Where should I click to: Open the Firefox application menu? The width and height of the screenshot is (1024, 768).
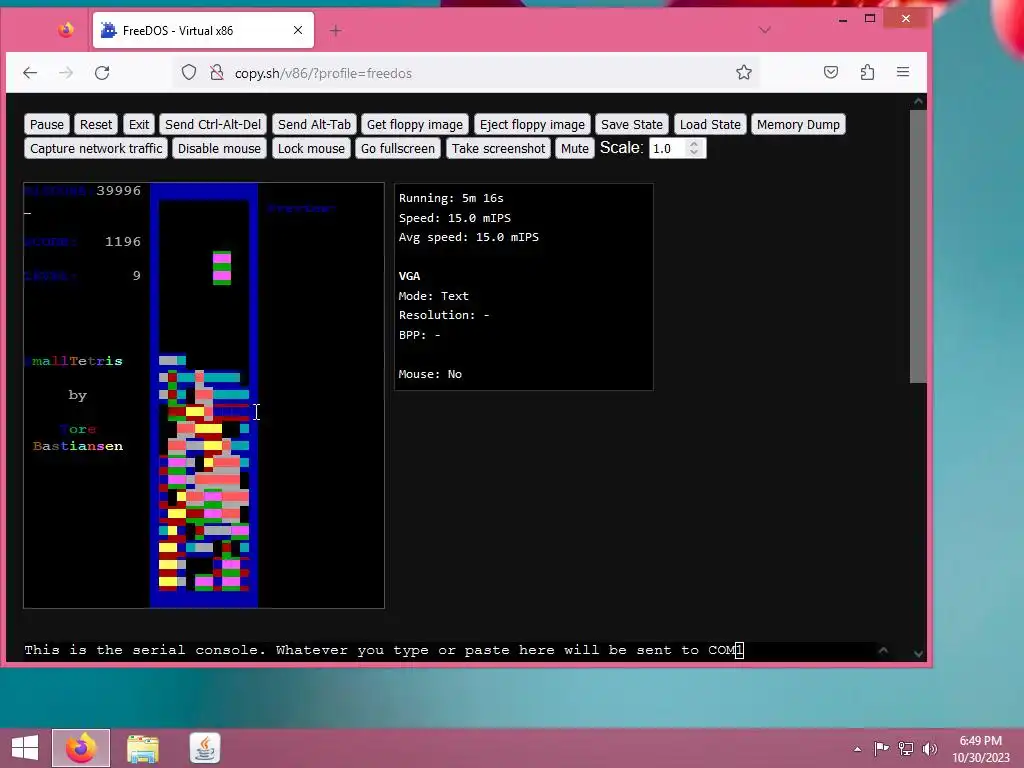point(903,72)
